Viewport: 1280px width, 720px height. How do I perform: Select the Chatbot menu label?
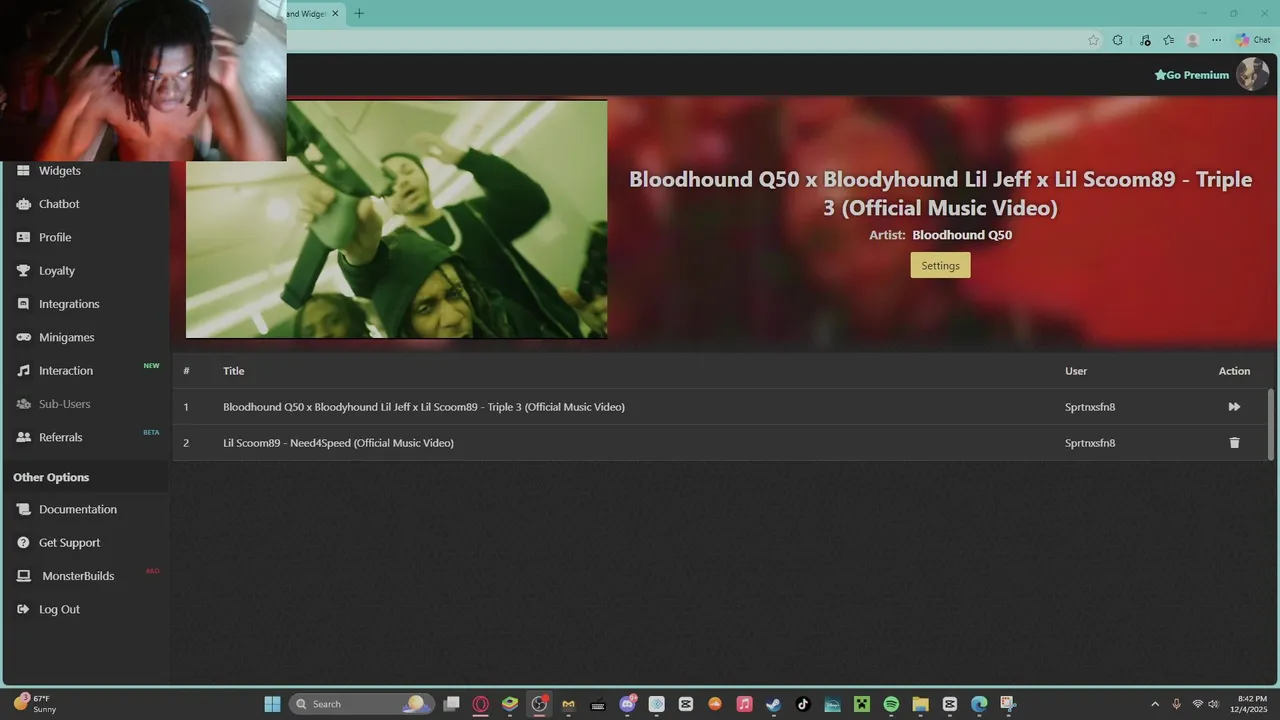[59, 204]
